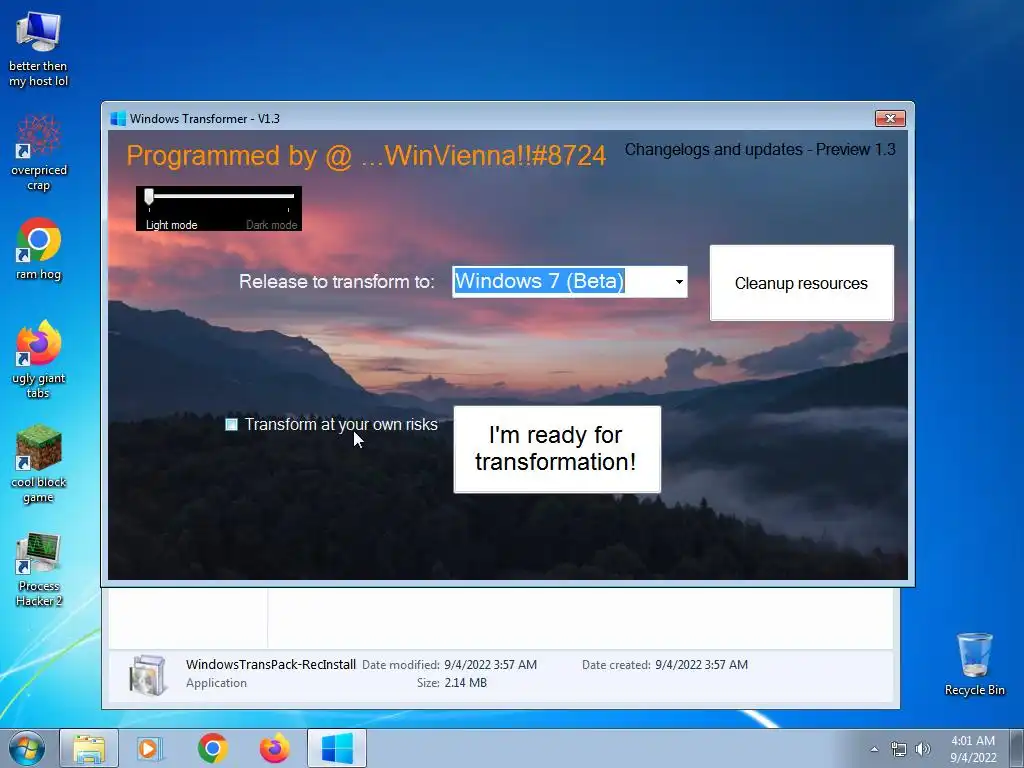Click the light/dark mode slider handle
The width and height of the screenshot is (1024, 768).
(x=149, y=196)
